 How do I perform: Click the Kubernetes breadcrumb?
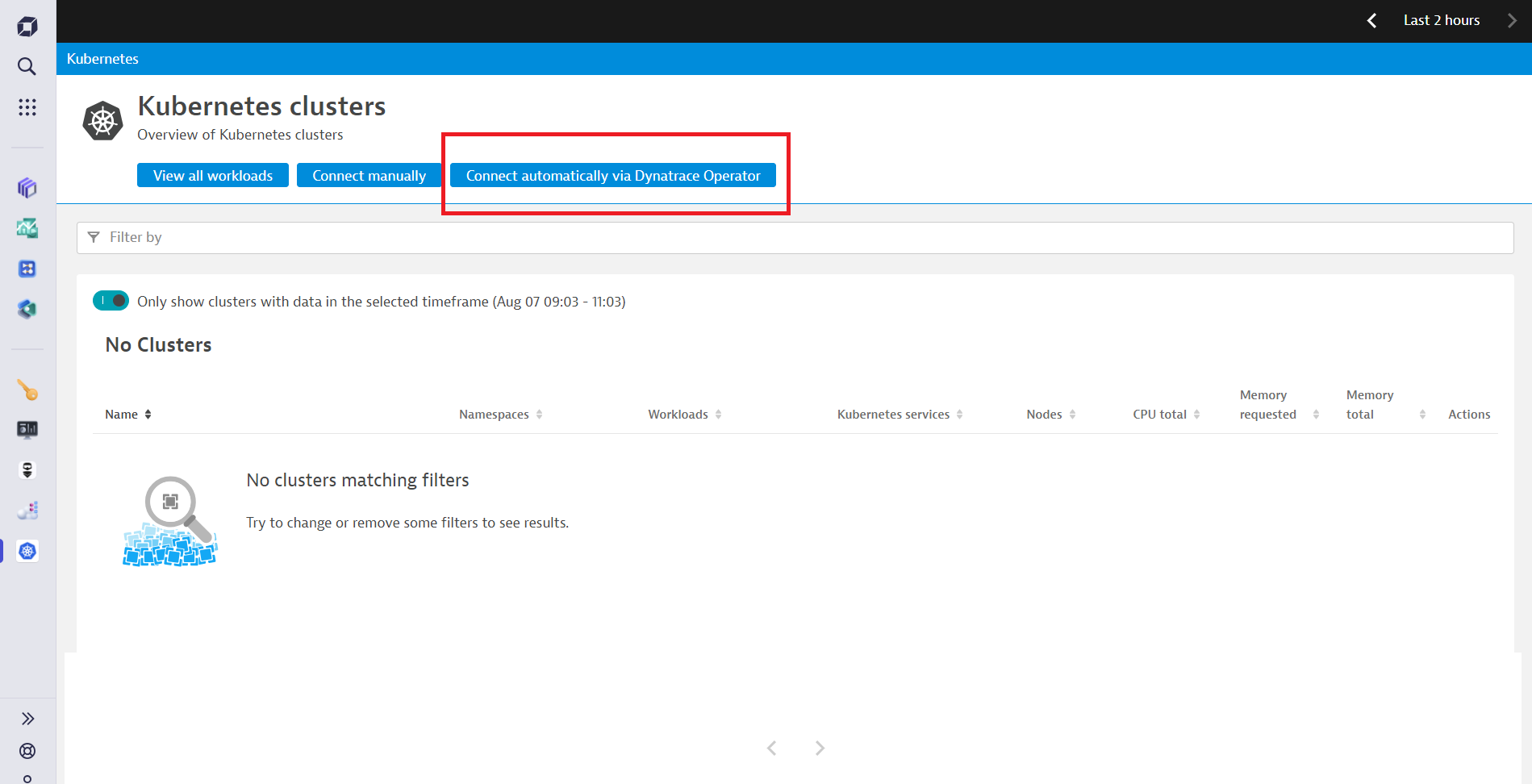102,59
